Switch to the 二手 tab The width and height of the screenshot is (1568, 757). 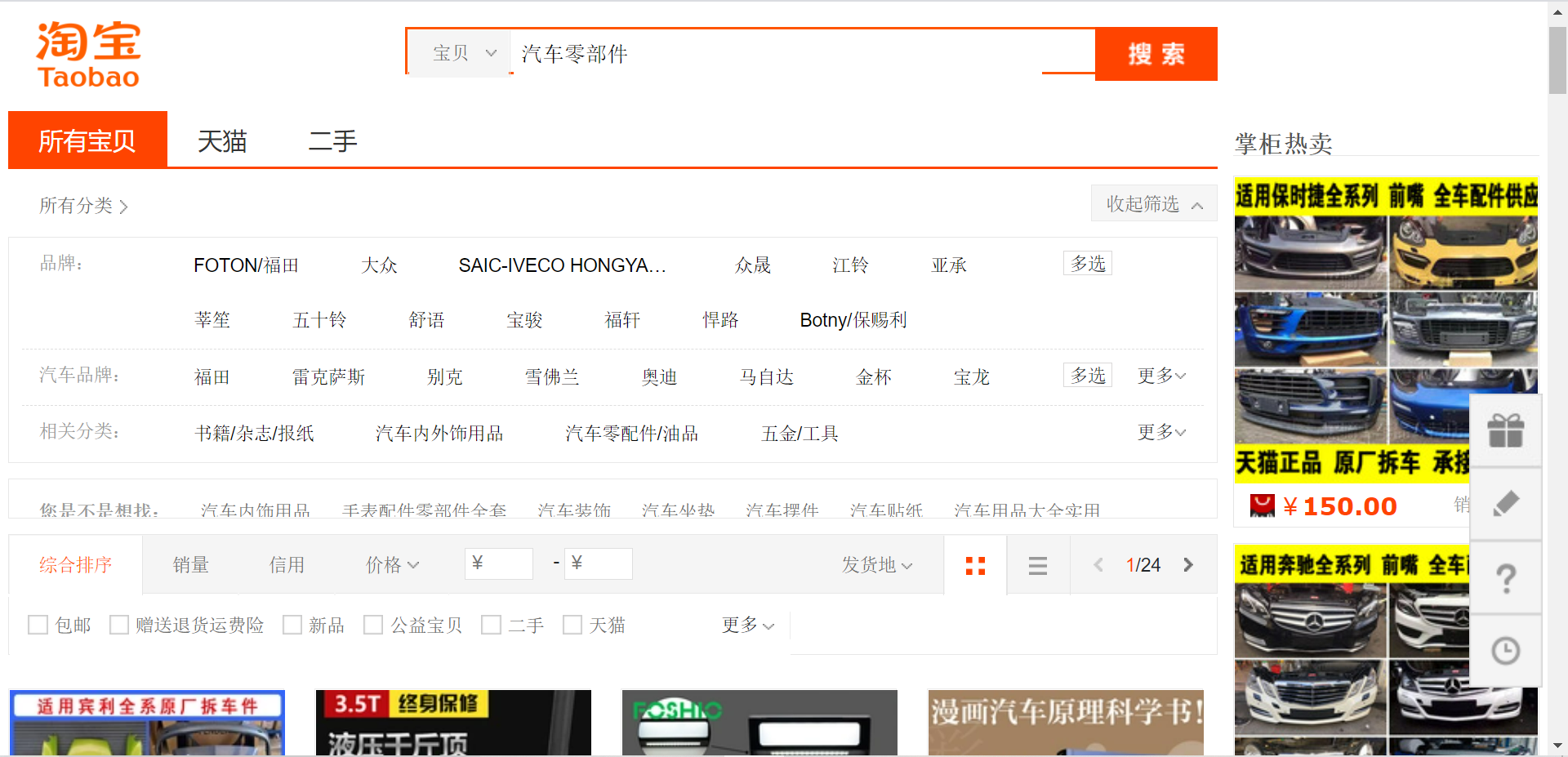pos(332,140)
